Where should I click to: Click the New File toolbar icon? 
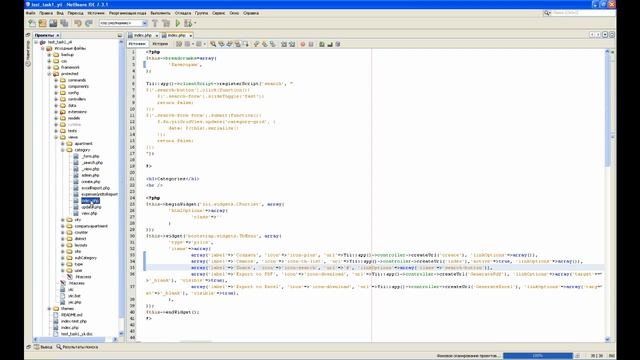(32, 23)
